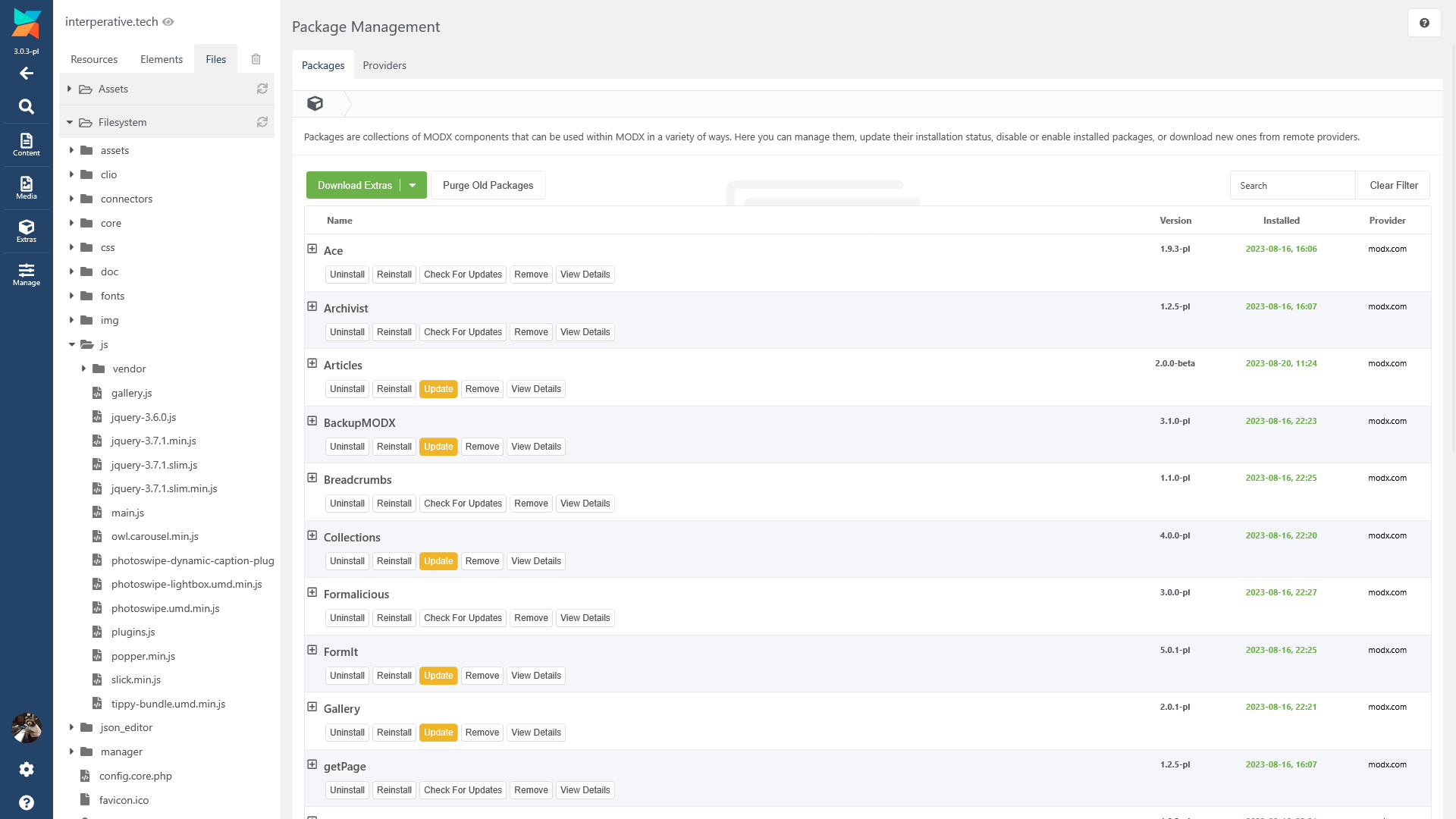Viewport: 1456px width, 819px height.
Task: Update the Articles package
Action: pyautogui.click(x=438, y=389)
